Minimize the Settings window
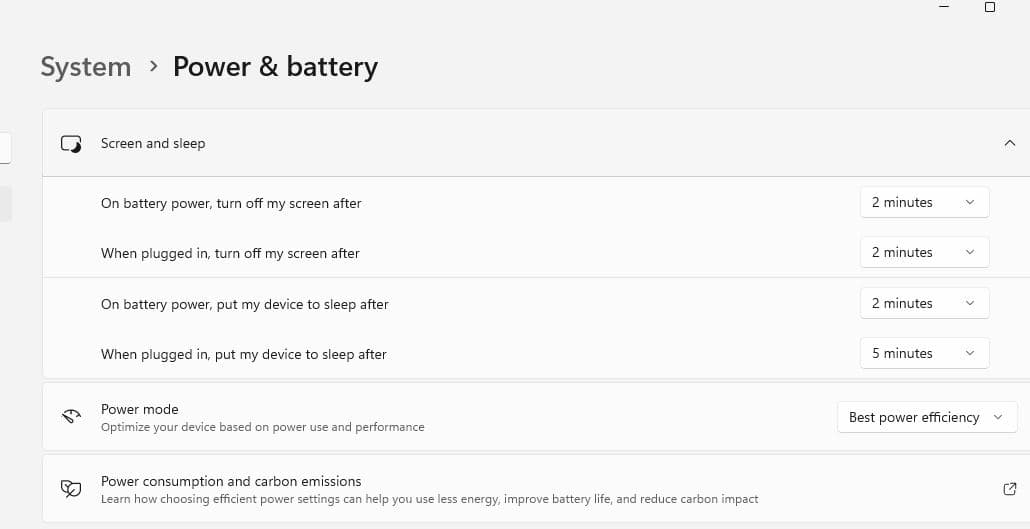Image resolution: width=1030 pixels, height=529 pixels. (x=943, y=7)
